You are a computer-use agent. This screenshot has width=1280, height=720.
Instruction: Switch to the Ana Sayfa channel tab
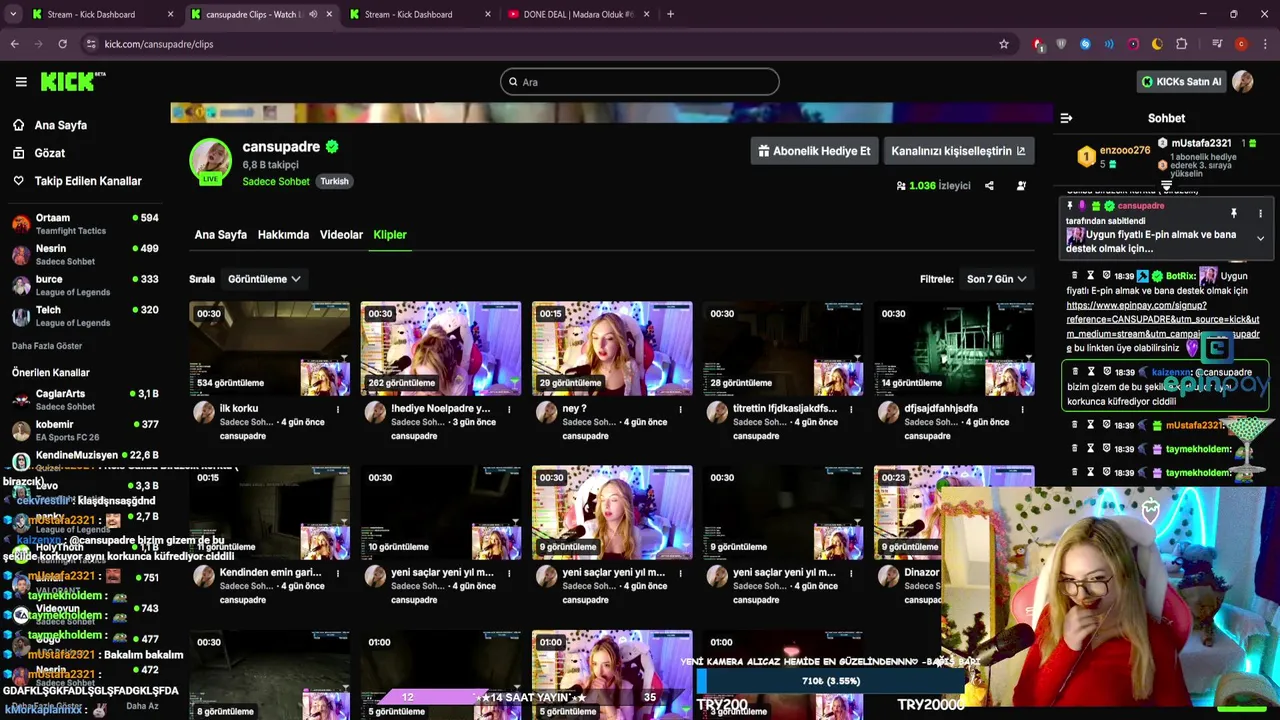click(220, 235)
